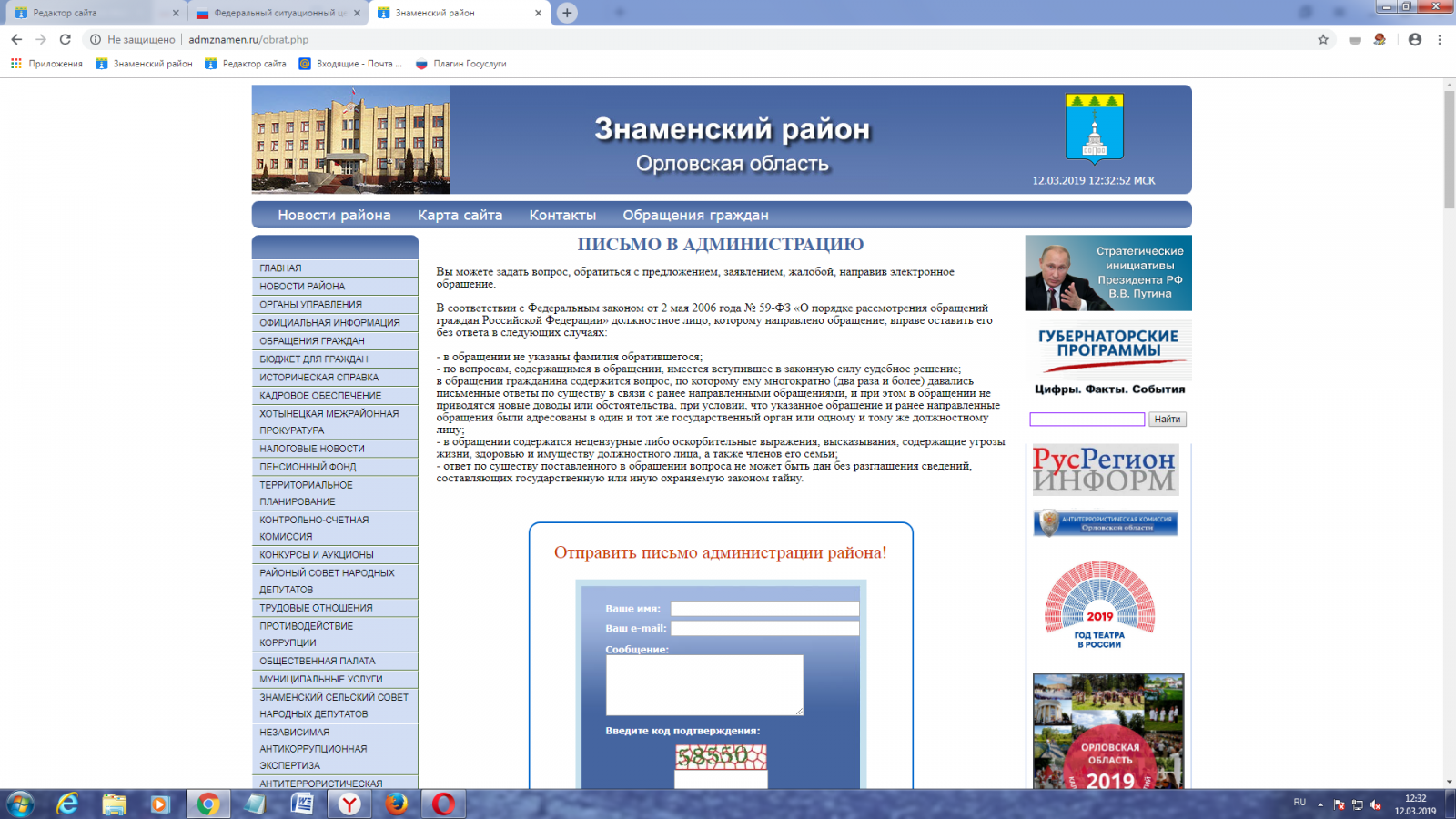
Task: Select ТРУДОВЫЕ ОТНОШЕНИЯ in the sidebar
Action: point(335,608)
